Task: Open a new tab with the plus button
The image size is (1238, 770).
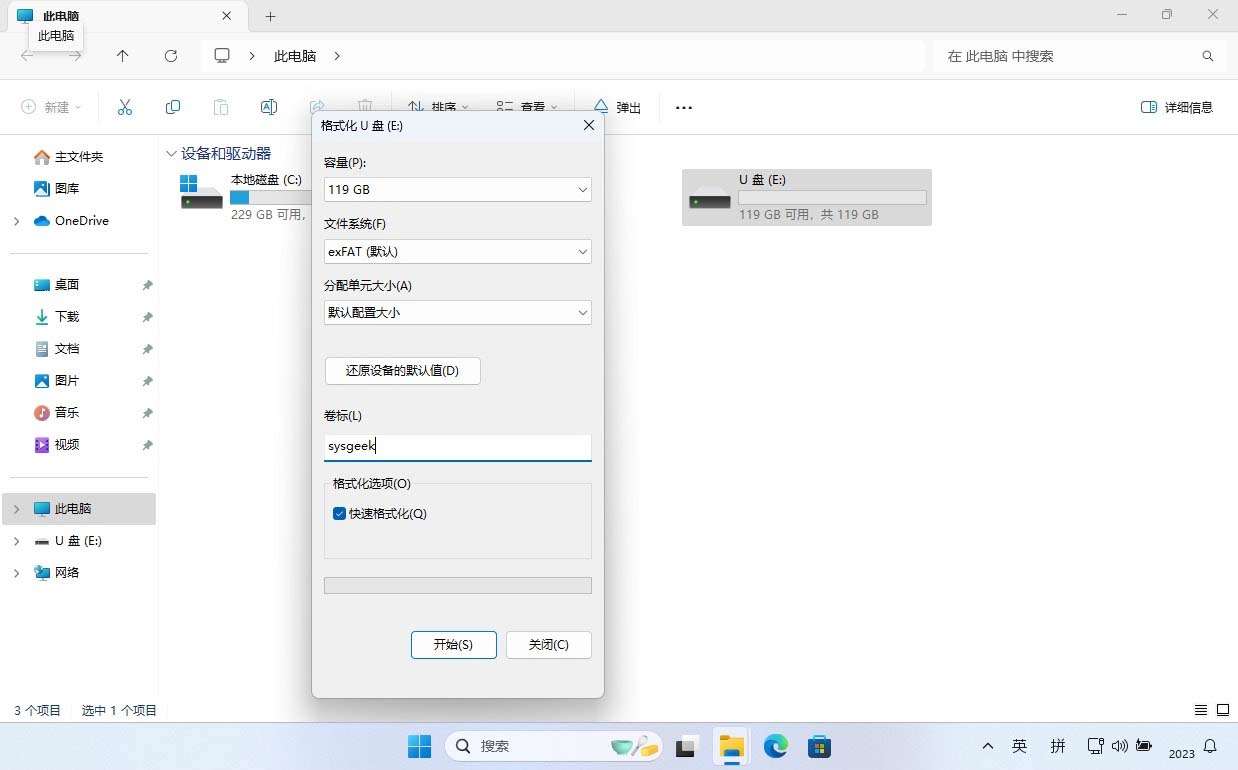Action: click(x=269, y=16)
